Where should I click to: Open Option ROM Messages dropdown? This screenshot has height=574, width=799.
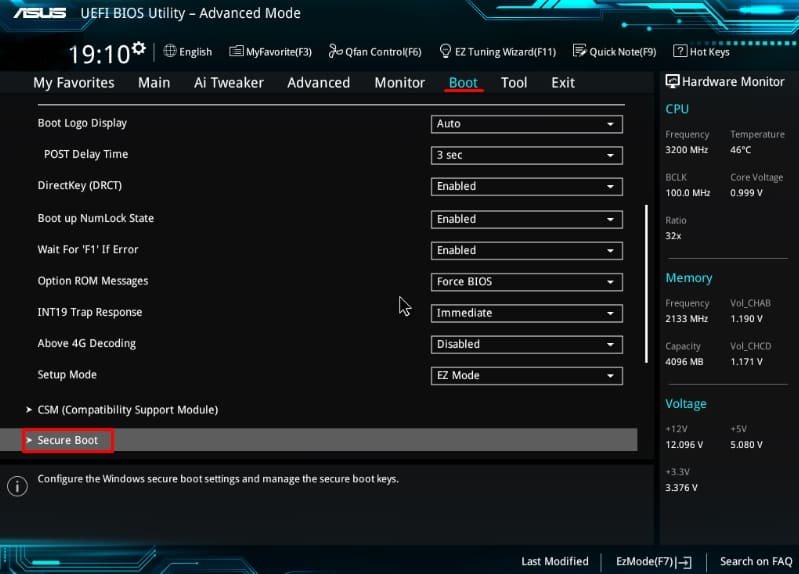tap(526, 282)
